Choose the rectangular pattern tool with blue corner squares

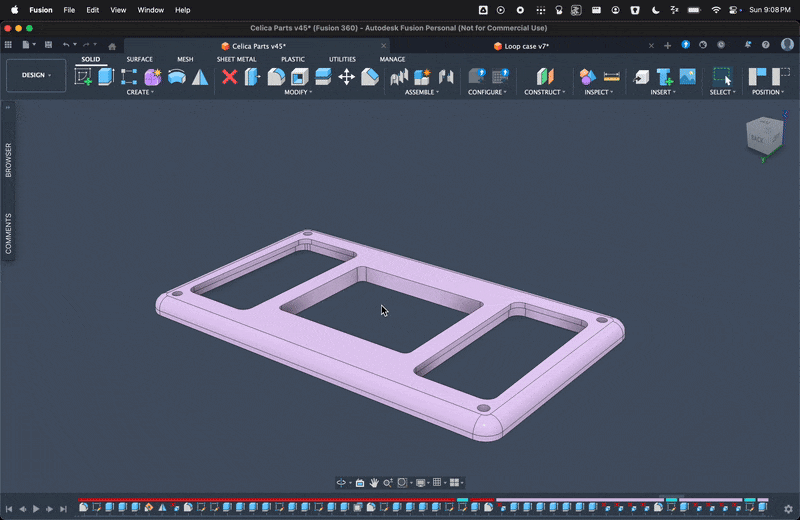point(129,77)
